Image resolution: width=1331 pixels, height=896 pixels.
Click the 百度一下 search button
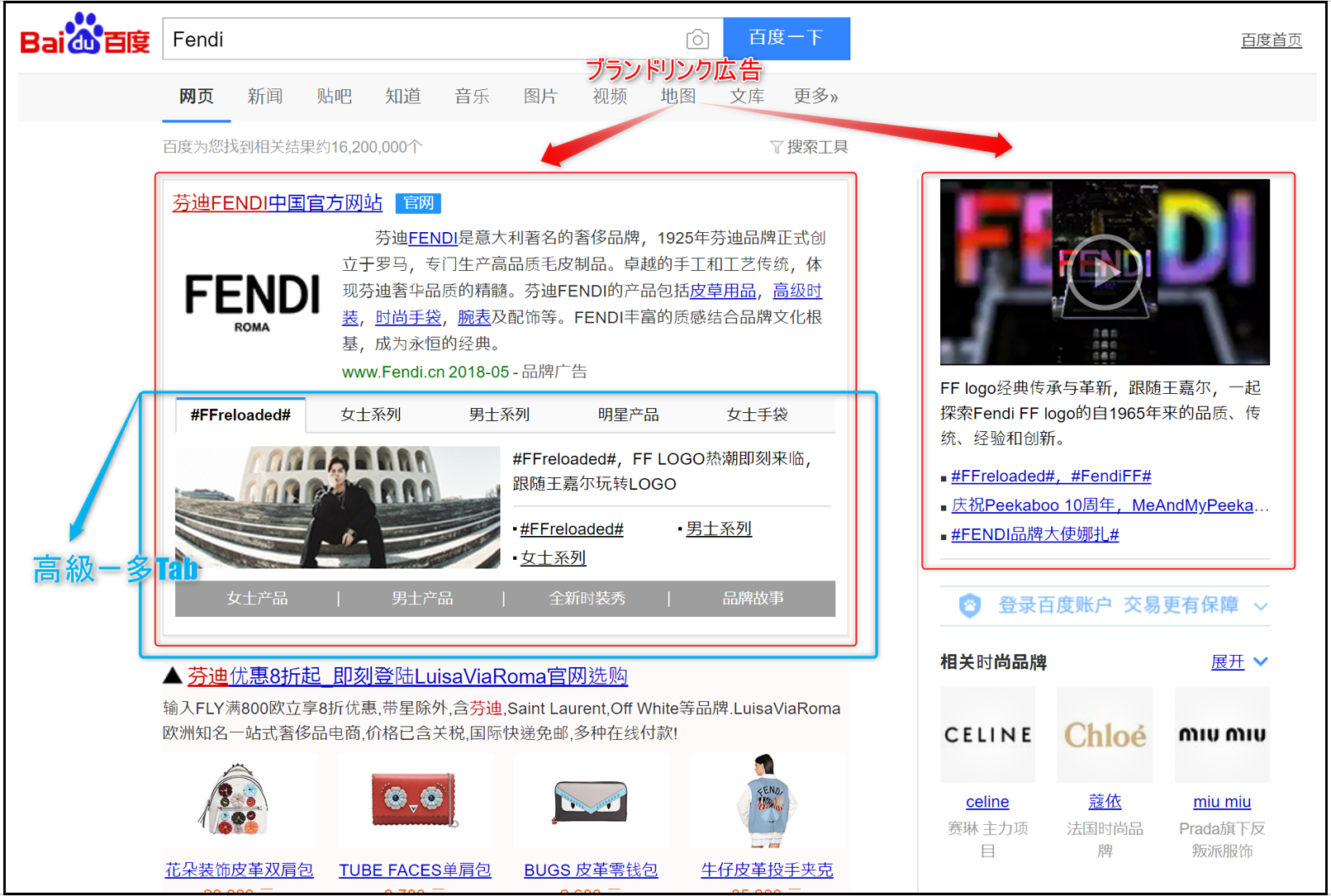coord(787,39)
